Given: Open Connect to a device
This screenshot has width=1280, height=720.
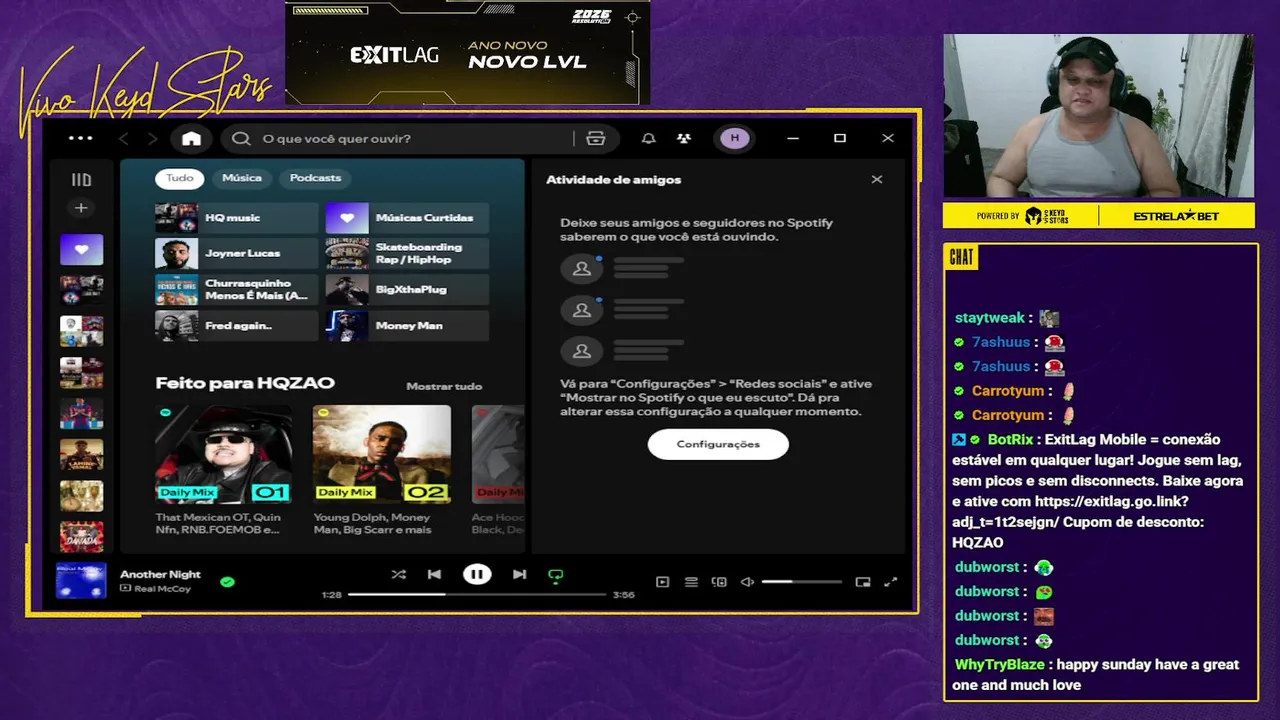Looking at the screenshot, I should pyautogui.click(x=719, y=582).
